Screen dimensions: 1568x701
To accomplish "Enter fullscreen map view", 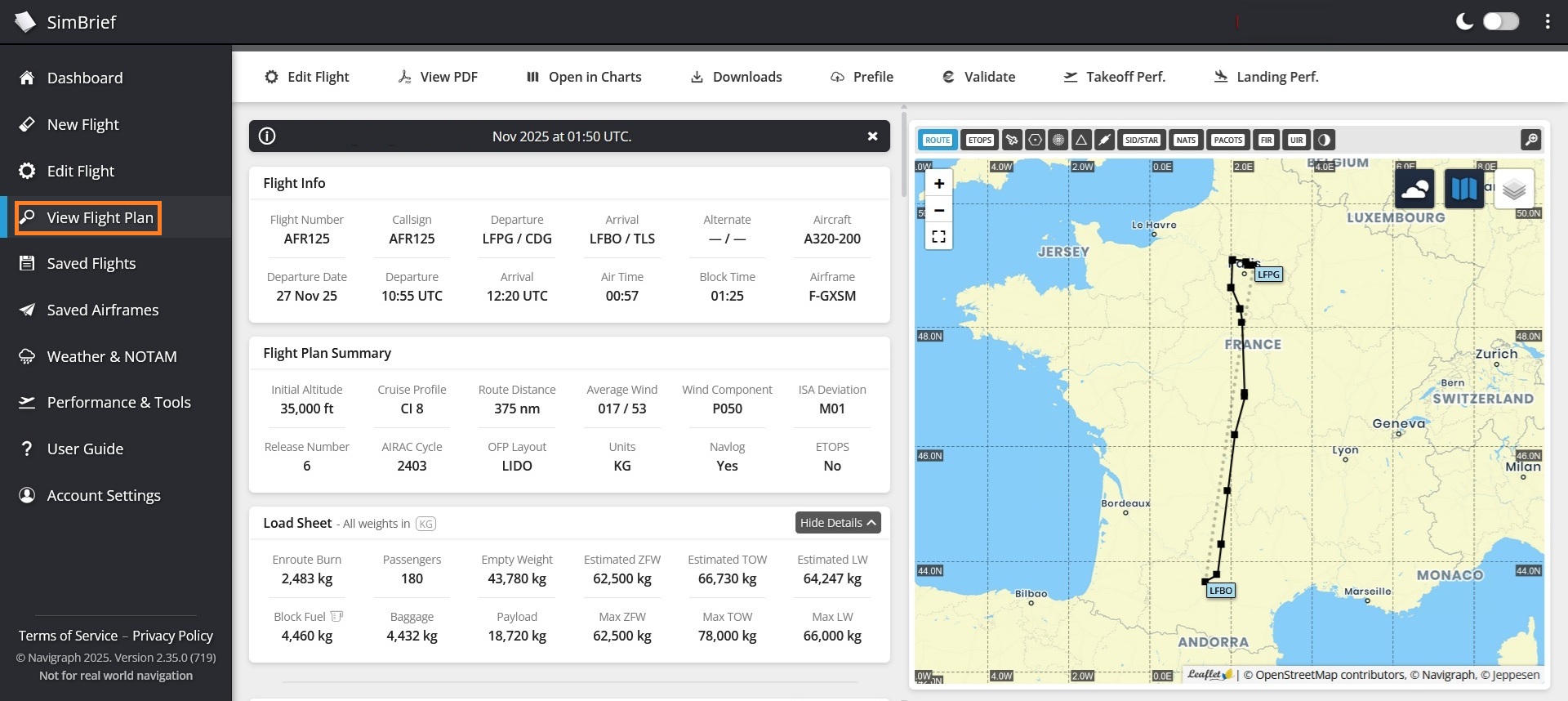I will click(939, 236).
